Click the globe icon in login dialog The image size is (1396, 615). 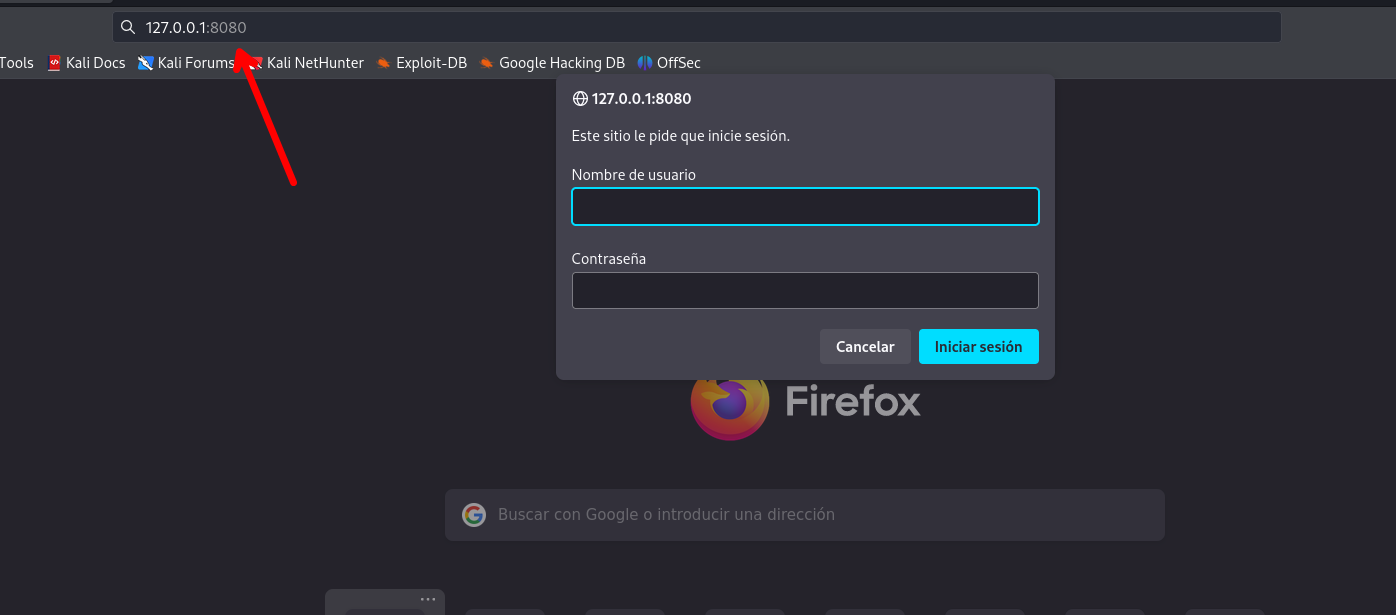[x=580, y=99]
